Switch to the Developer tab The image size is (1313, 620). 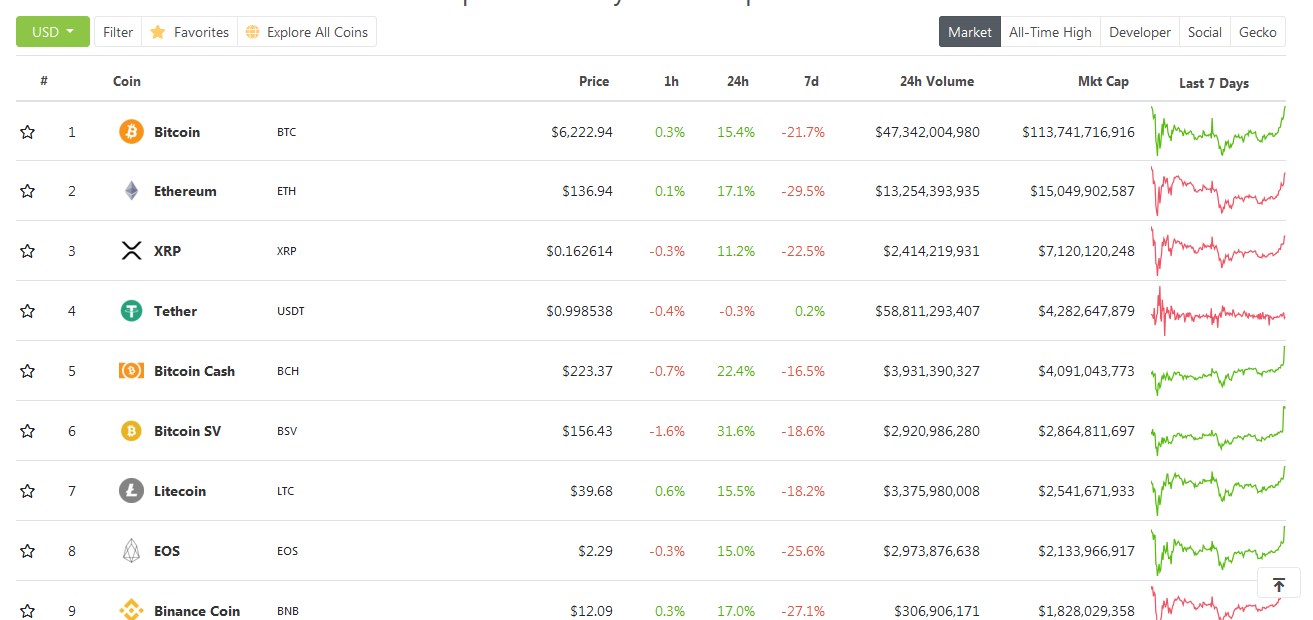[x=1140, y=32]
